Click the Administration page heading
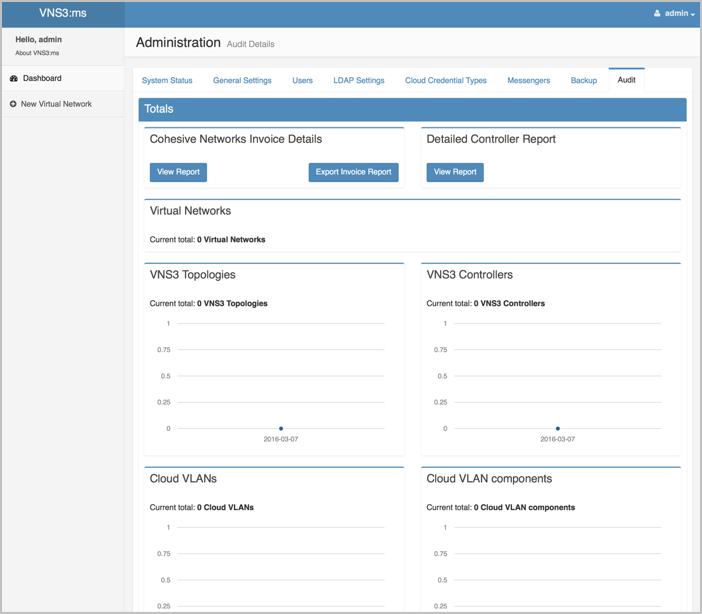 pyautogui.click(x=178, y=43)
